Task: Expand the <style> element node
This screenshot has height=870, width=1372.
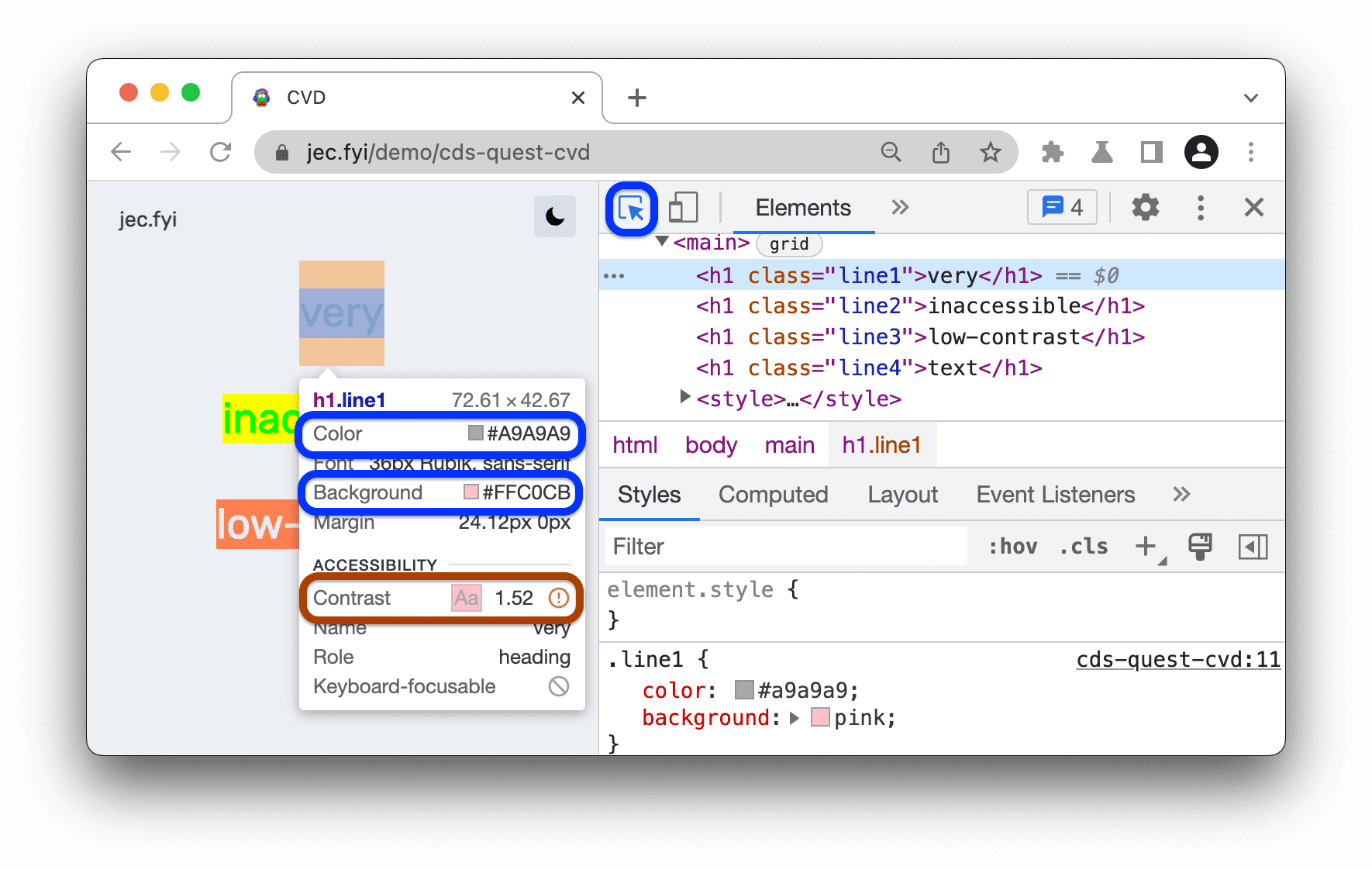Action: coord(684,397)
